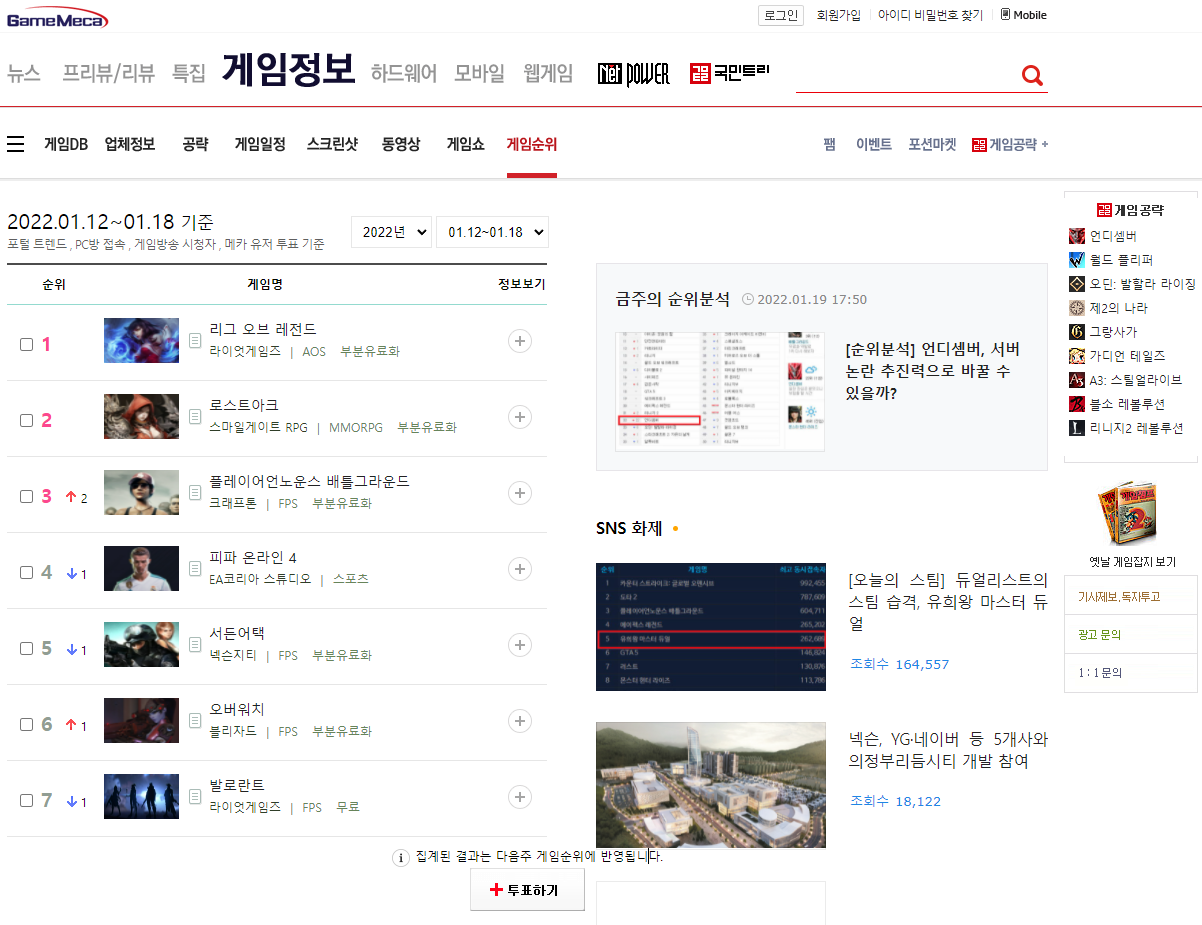Click plus info icon for 리그 오브 레전드
1202x925 pixels.
pyautogui.click(x=519, y=341)
